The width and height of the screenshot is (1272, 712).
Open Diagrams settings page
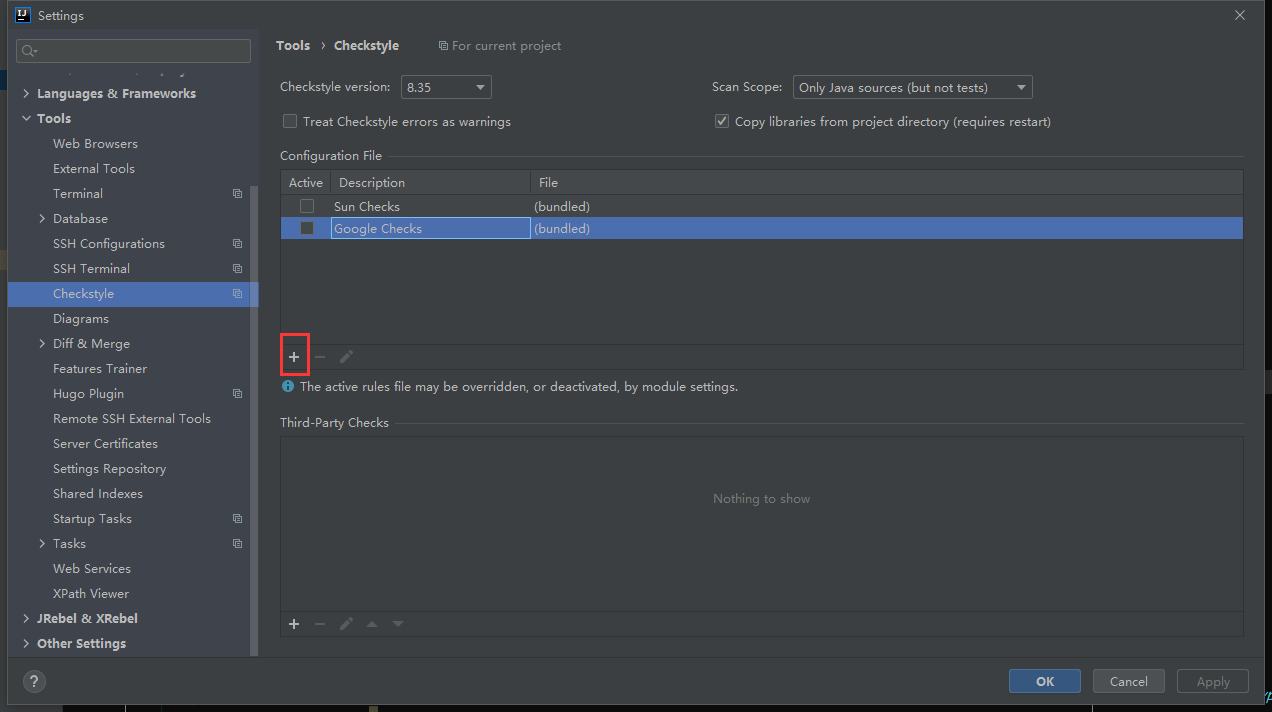pyautogui.click(x=81, y=319)
